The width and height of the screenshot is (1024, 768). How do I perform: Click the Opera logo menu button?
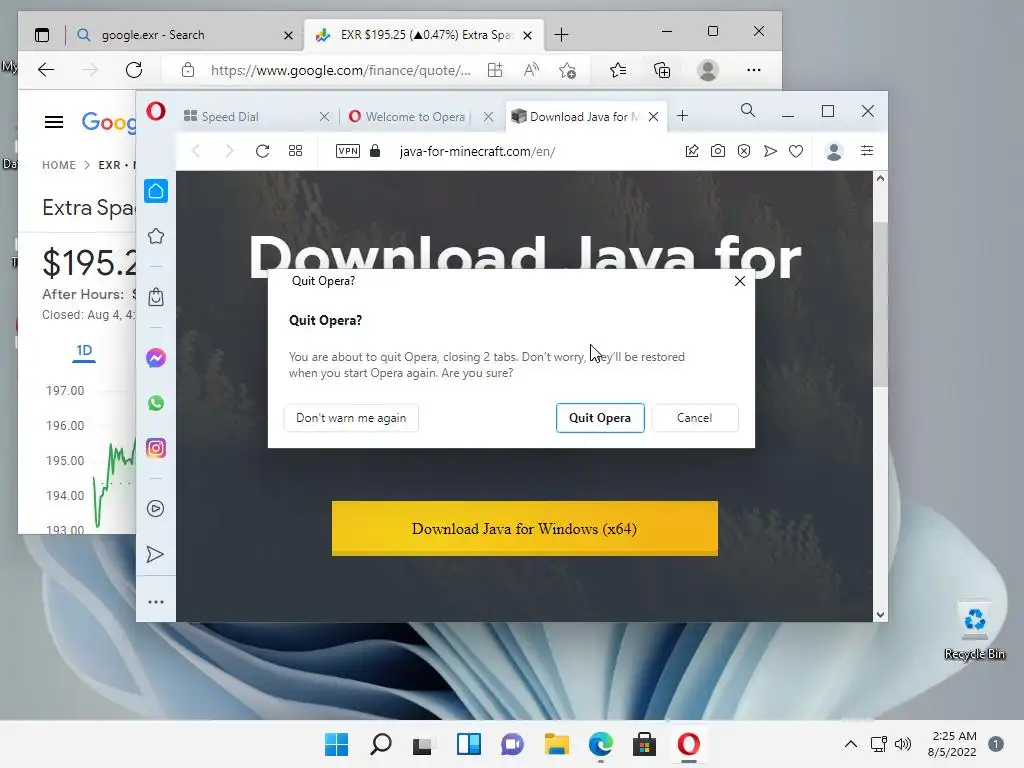155,111
